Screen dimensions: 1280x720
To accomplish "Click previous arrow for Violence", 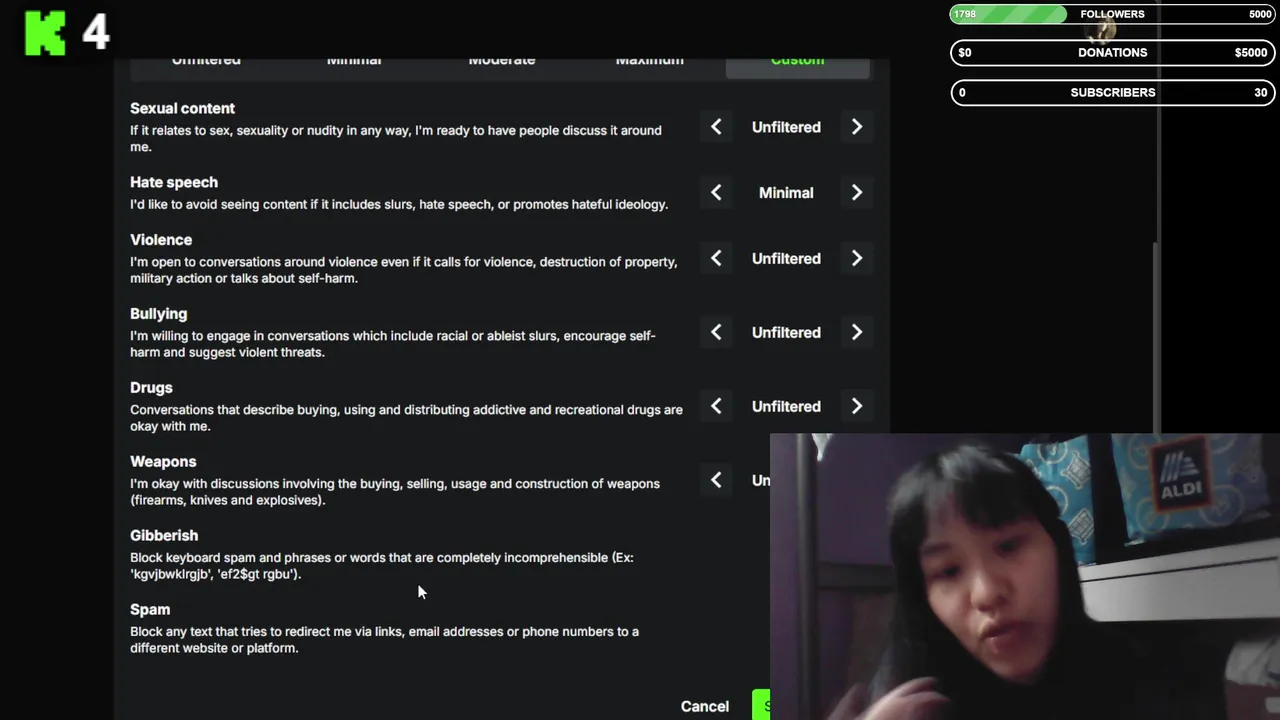I will click(x=716, y=258).
